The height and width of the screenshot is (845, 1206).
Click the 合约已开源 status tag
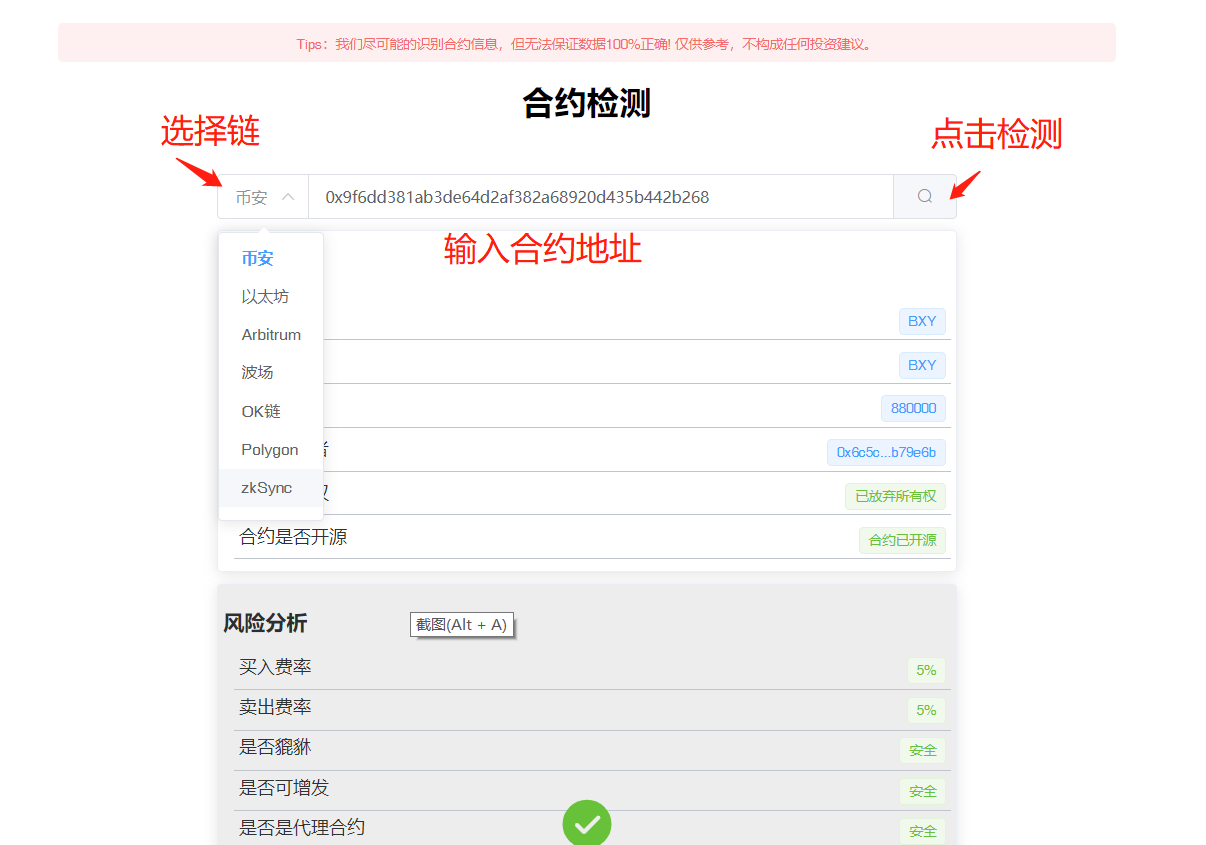(x=902, y=540)
